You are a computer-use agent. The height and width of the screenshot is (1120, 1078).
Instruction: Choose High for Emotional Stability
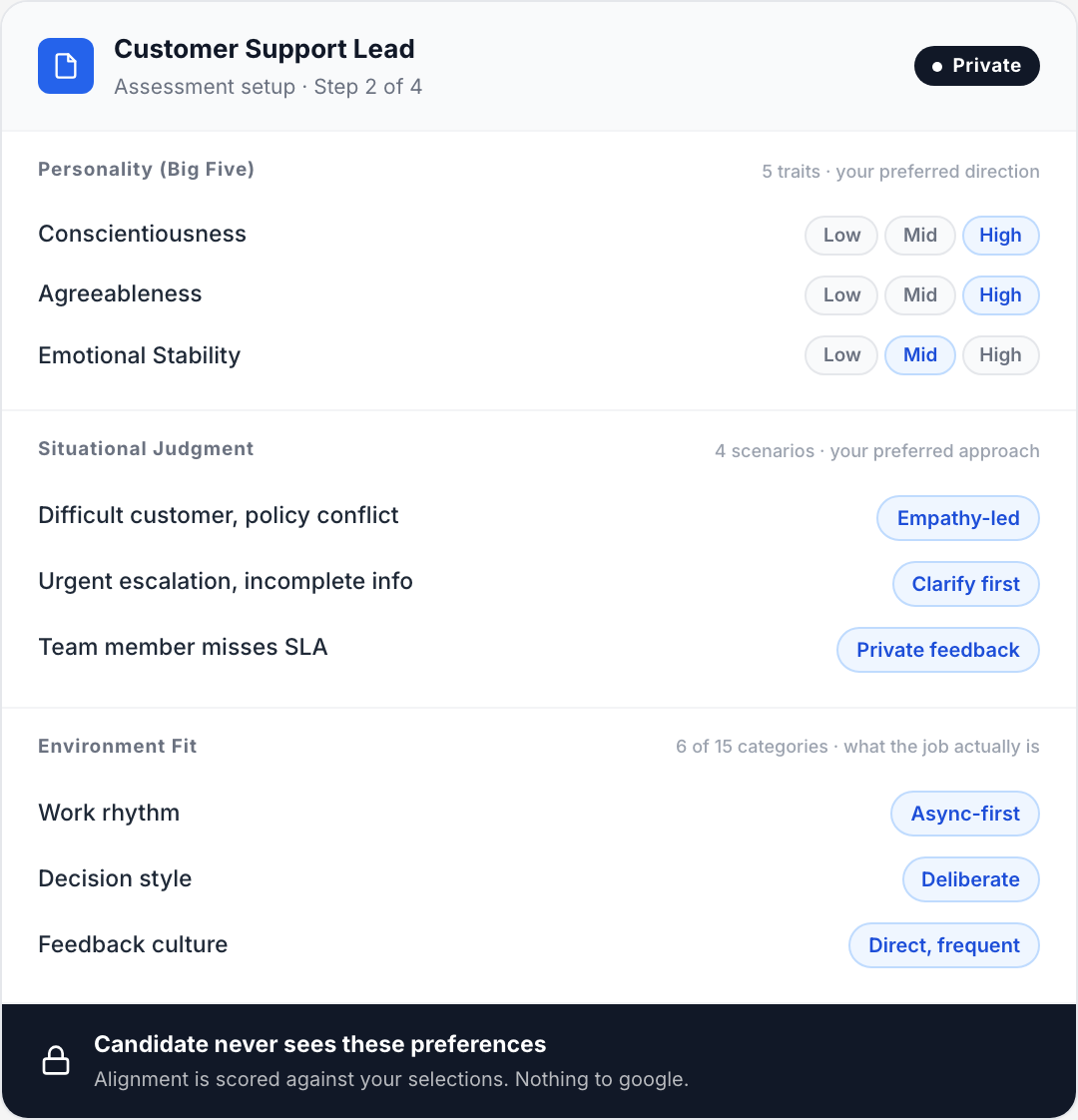(x=1000, y=354)
